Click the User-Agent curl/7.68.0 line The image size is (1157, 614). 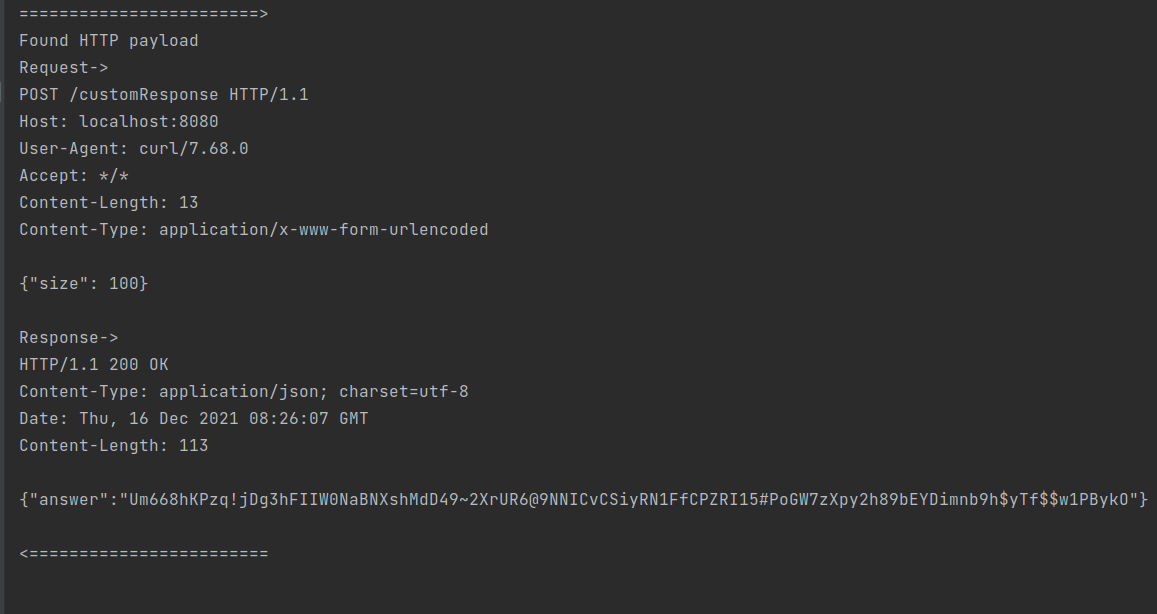tap(134, 148)
